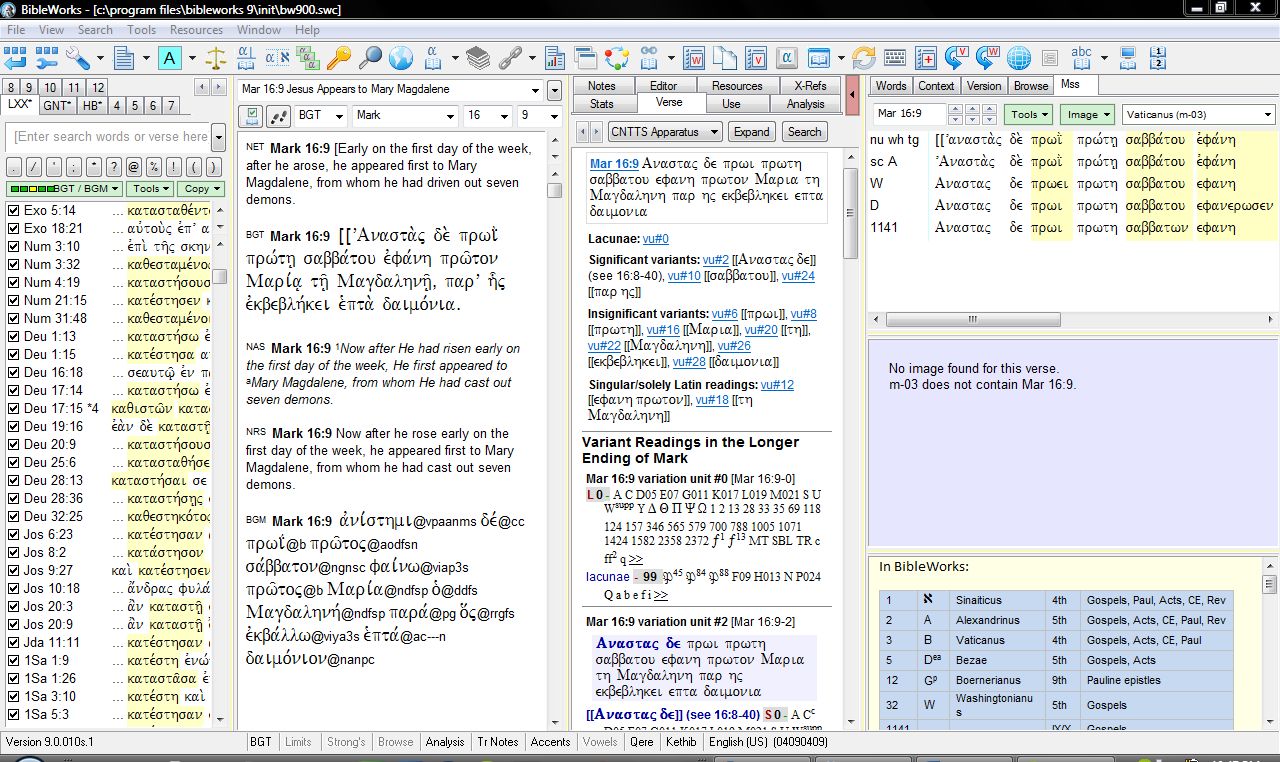Viewport: 1280px width, 762px height.
Task: Click the Expand button
Action: 751,132
